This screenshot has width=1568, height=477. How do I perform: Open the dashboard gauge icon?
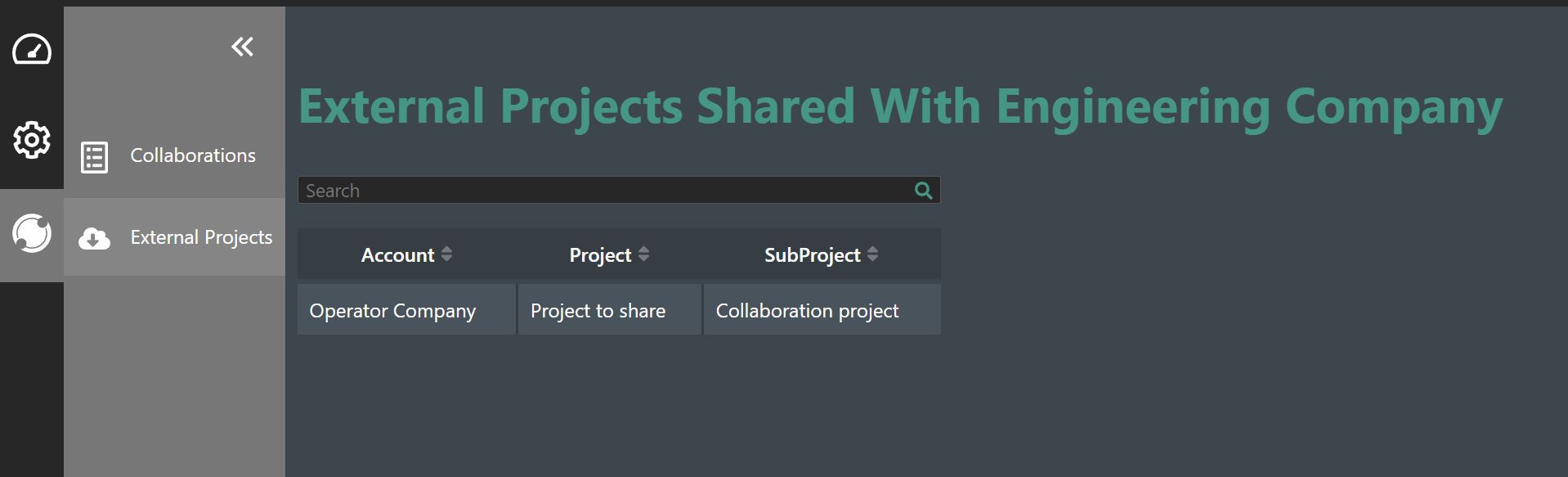(32, 50)
